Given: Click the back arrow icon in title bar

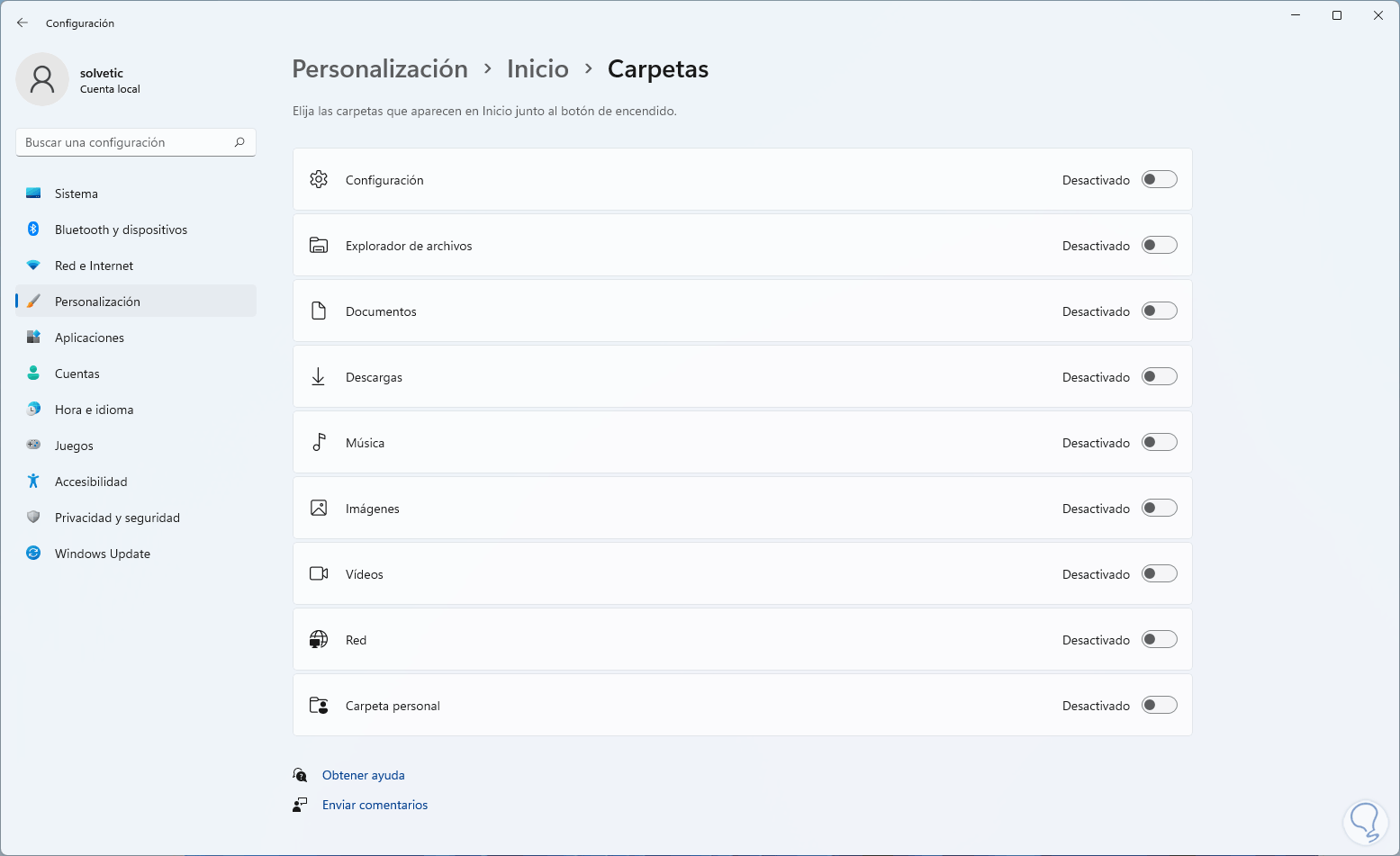Looking at the screenshot, I should click(23, 23).
